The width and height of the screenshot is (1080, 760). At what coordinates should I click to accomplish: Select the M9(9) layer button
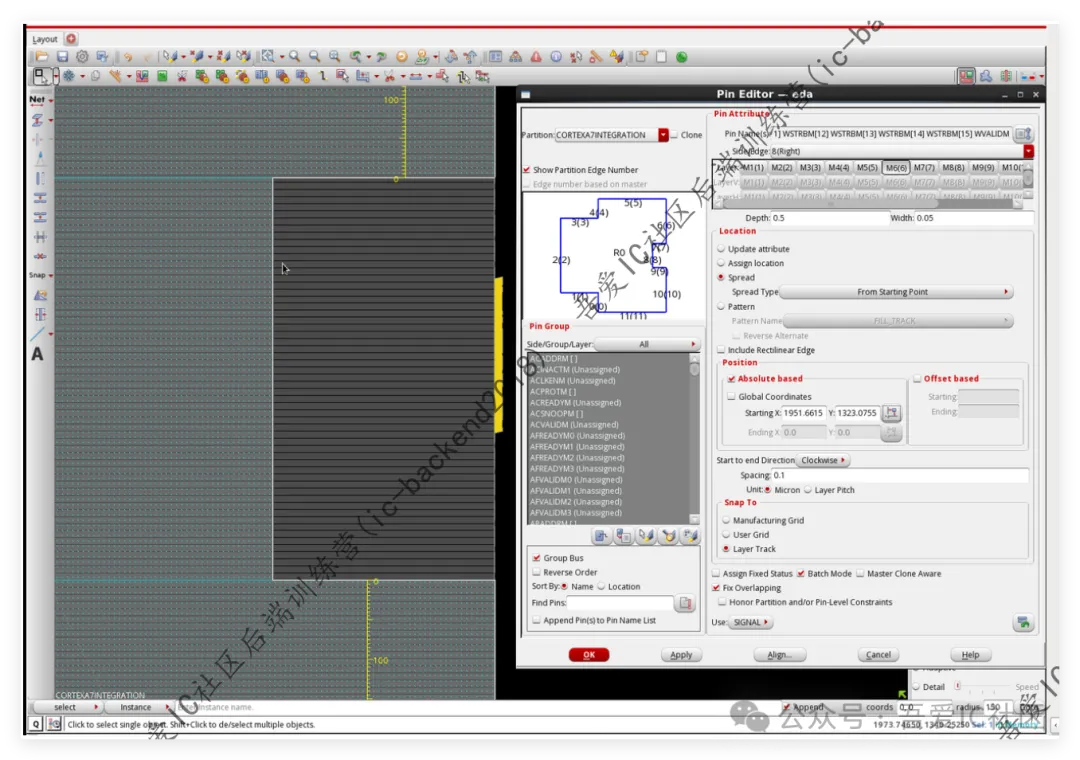(982, 167)
